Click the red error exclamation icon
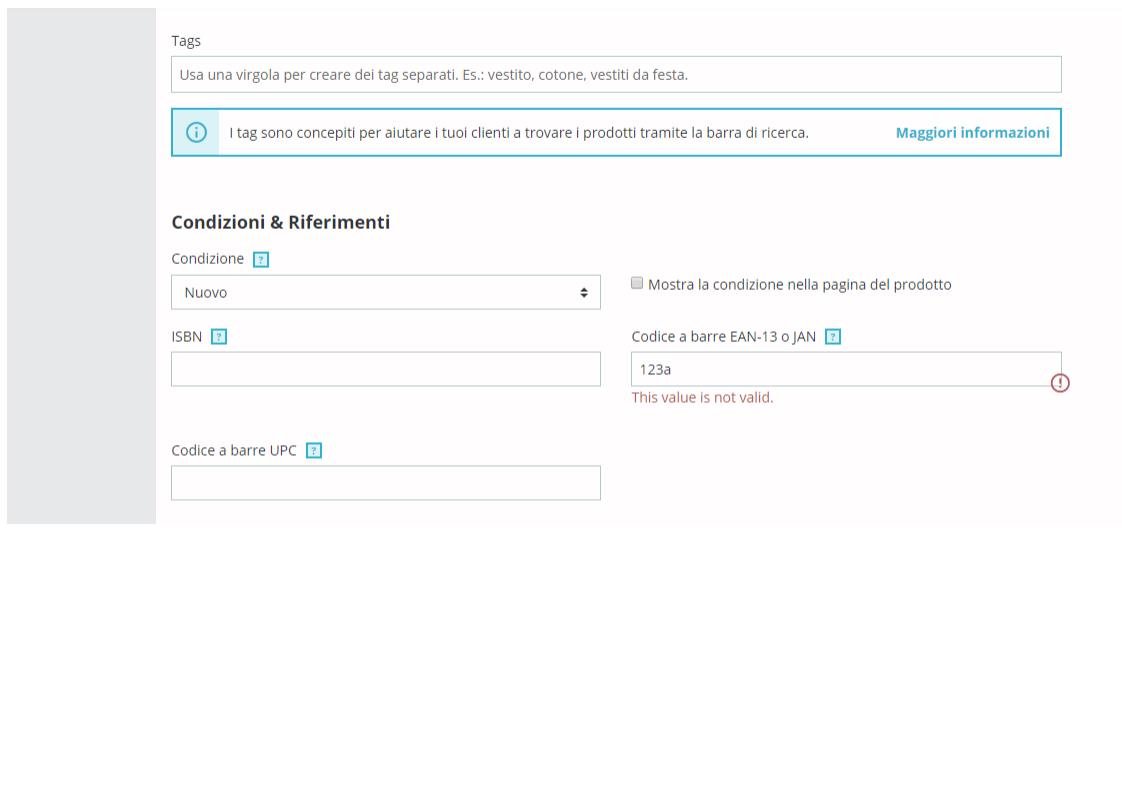 (1060, 384)
